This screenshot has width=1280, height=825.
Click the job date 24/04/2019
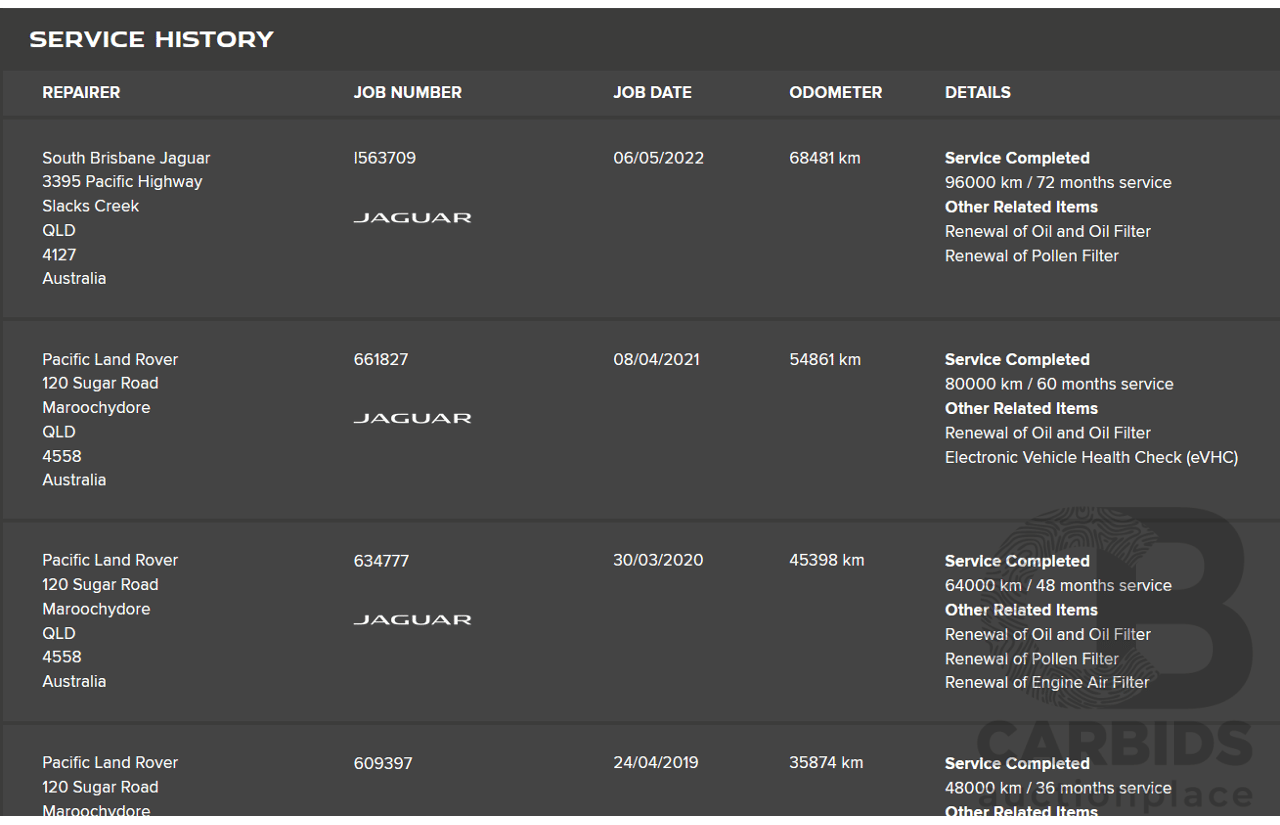click(x=655, y=762)
